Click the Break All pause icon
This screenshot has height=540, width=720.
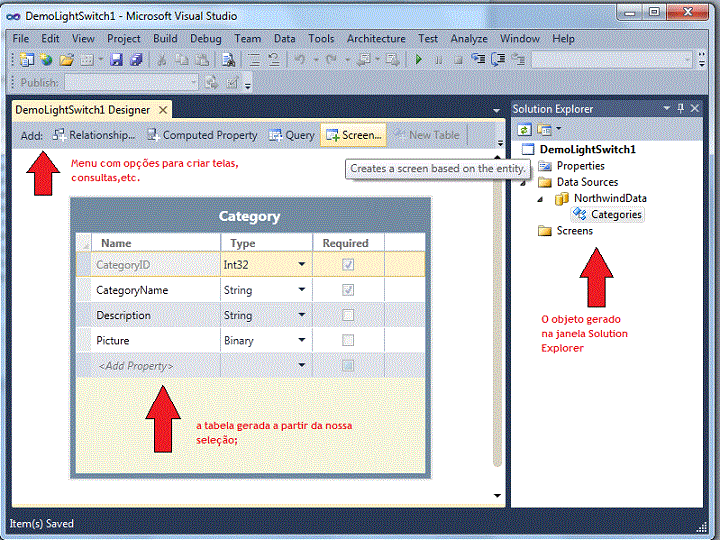[x=439, y=60]
